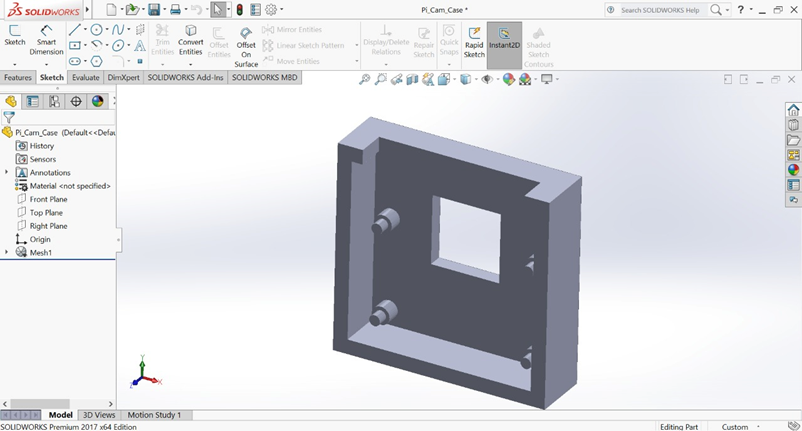Open the Save dropdown arrow
This screenshot has width=802, height=431.
point(164,10)
